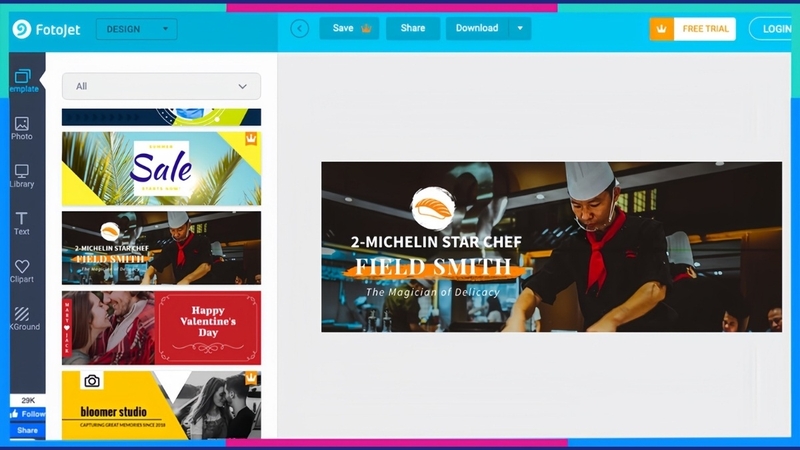800x450 pixels.
Task: Download the banner design
Action: tap(477, 29)
